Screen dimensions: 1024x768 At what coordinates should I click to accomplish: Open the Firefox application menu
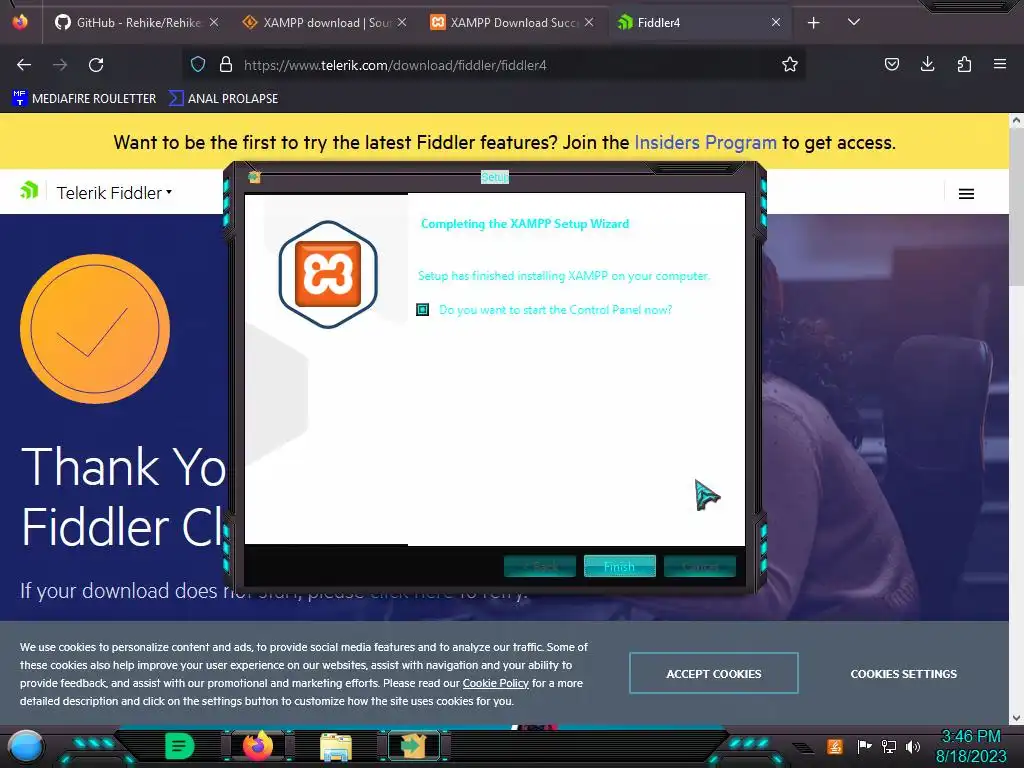(x=1000, y=64)
